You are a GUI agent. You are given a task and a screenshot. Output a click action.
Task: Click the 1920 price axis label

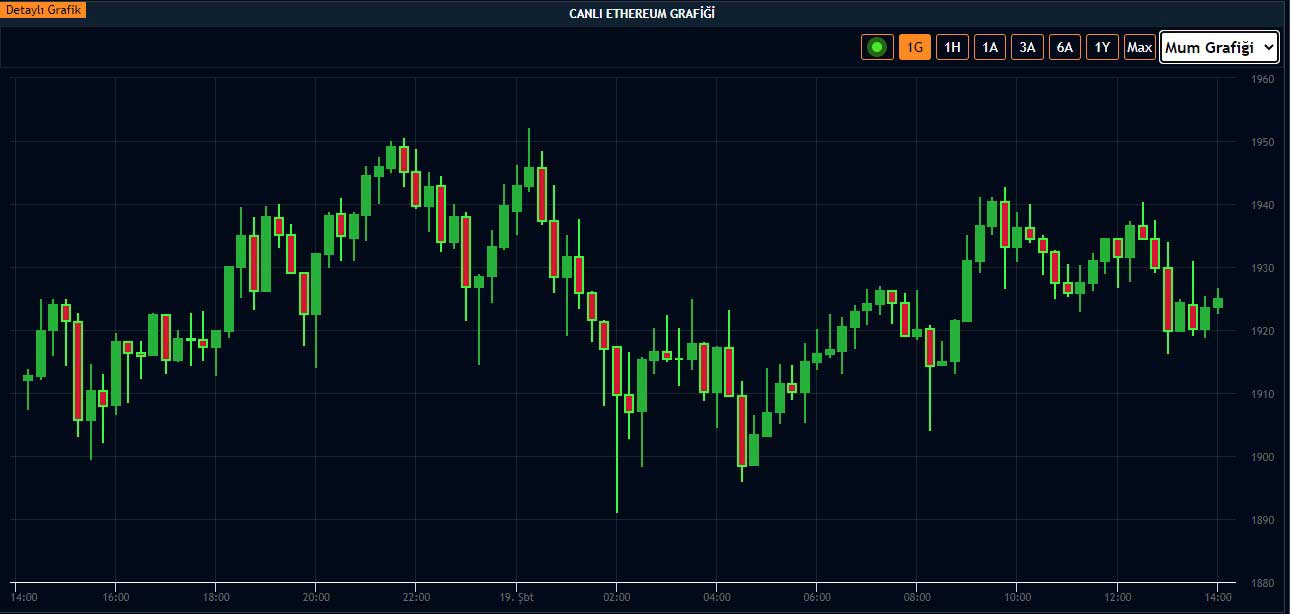point(1263,331)
